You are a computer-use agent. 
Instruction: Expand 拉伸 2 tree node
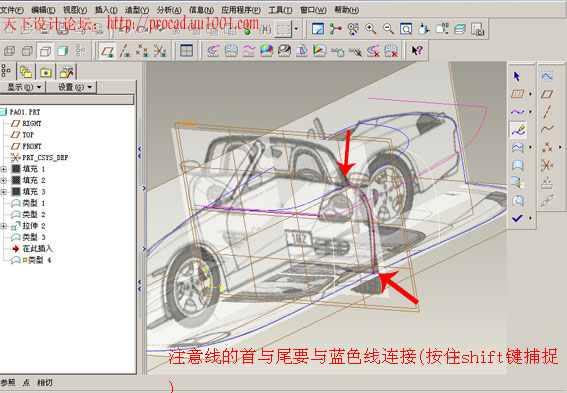pos(4,226)
